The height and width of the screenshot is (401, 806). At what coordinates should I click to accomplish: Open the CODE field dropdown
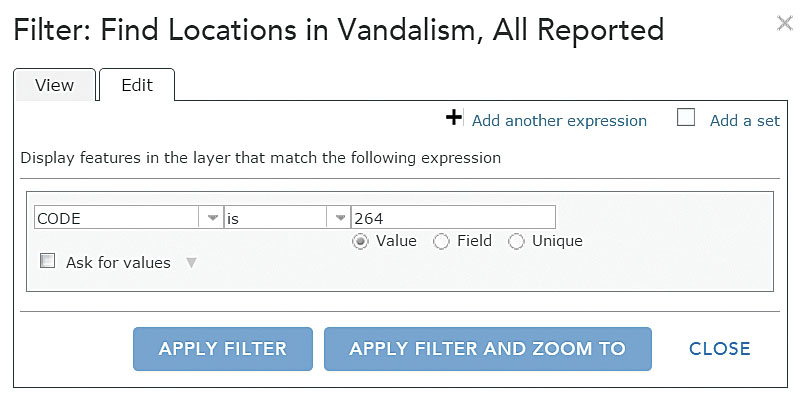[212, 218]
